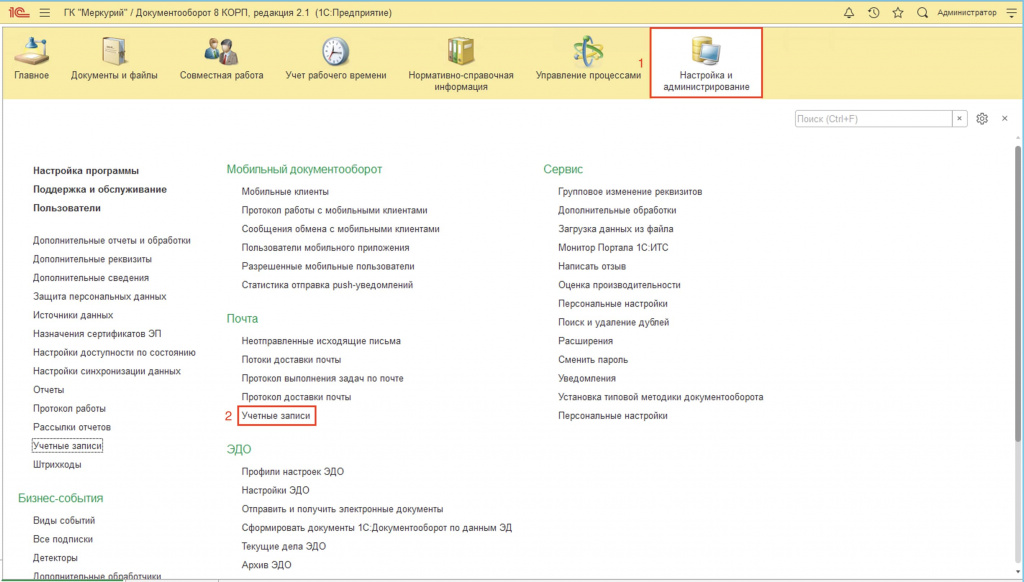
Task: Open Дополнительные реквизиты
Action: 92,259
